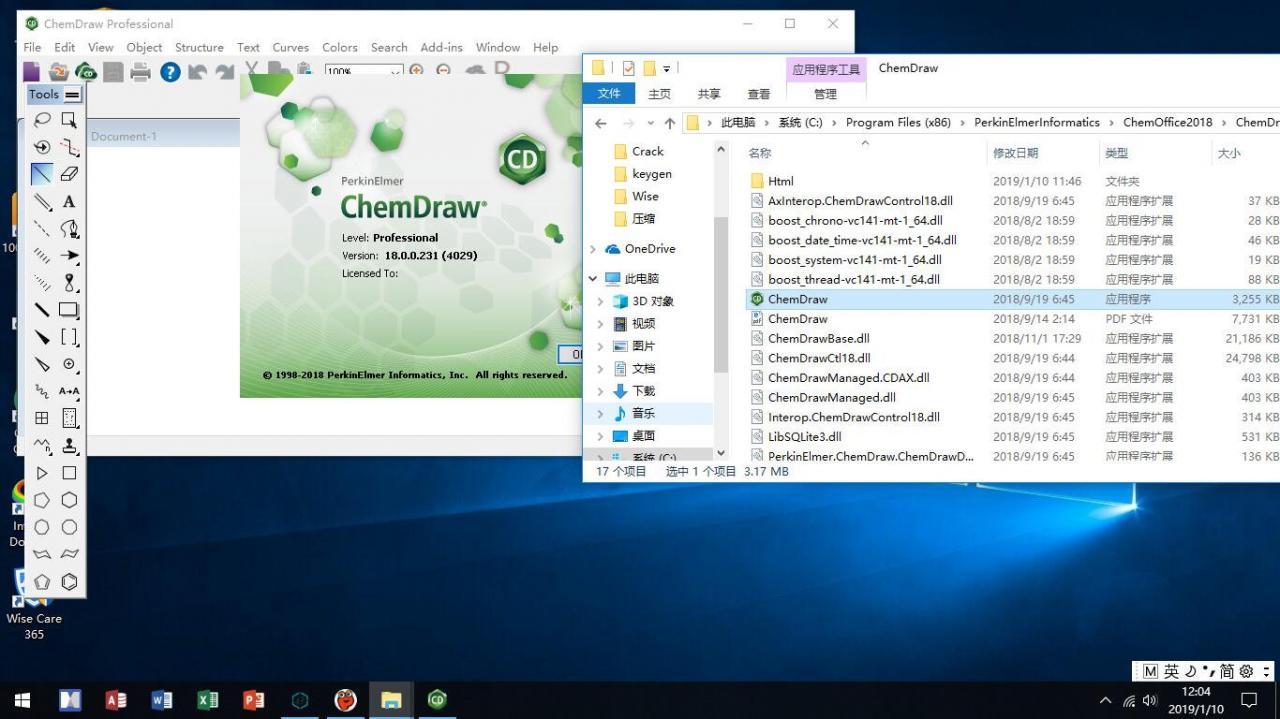
Task: Select the Brackets tool
Action: [69, 337]
